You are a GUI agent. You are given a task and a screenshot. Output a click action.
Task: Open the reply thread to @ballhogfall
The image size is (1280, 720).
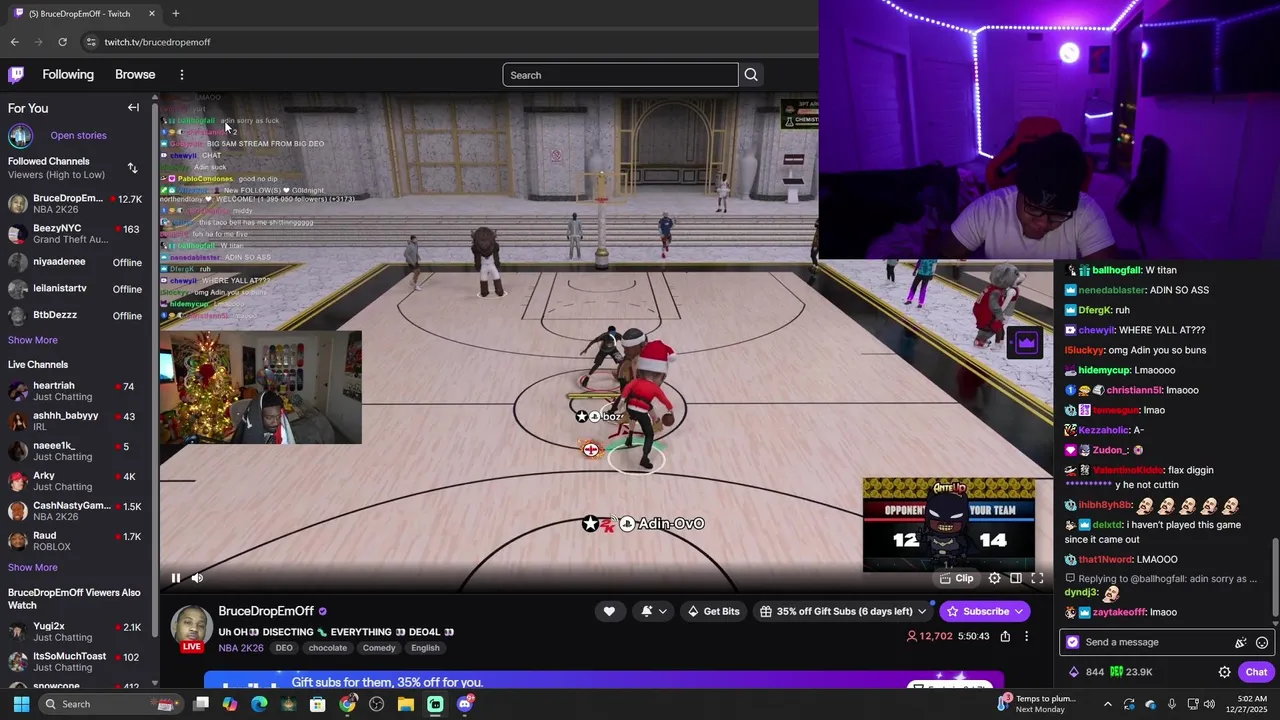pyautogui.click(x=1161, y=578)
